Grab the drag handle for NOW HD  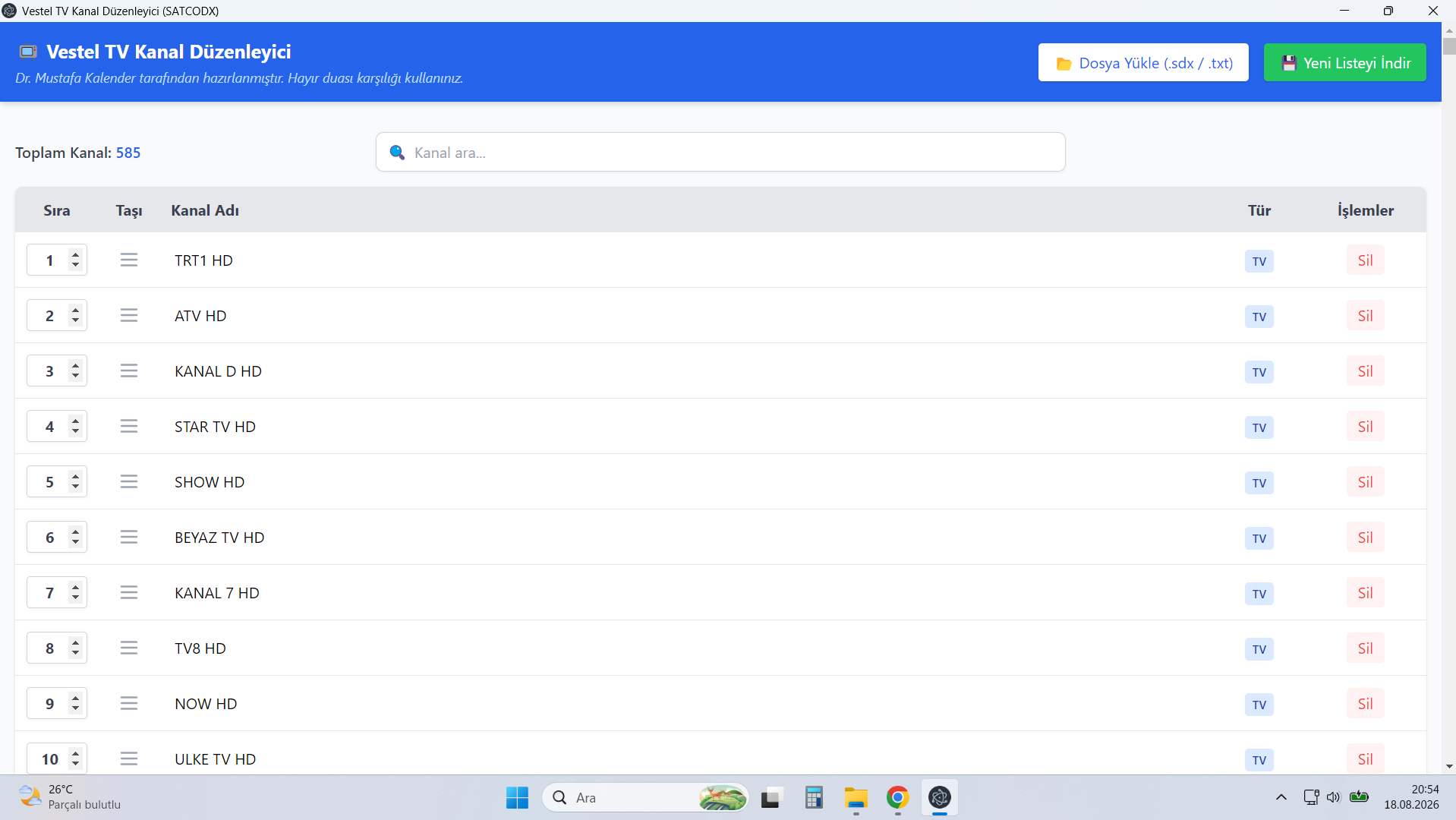point(129,703)
